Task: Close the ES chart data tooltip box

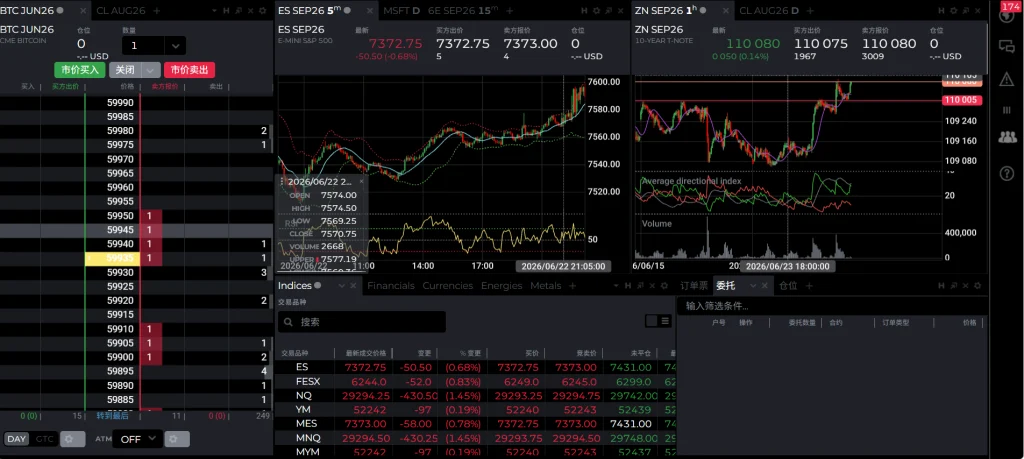Action: click(360, 182)
